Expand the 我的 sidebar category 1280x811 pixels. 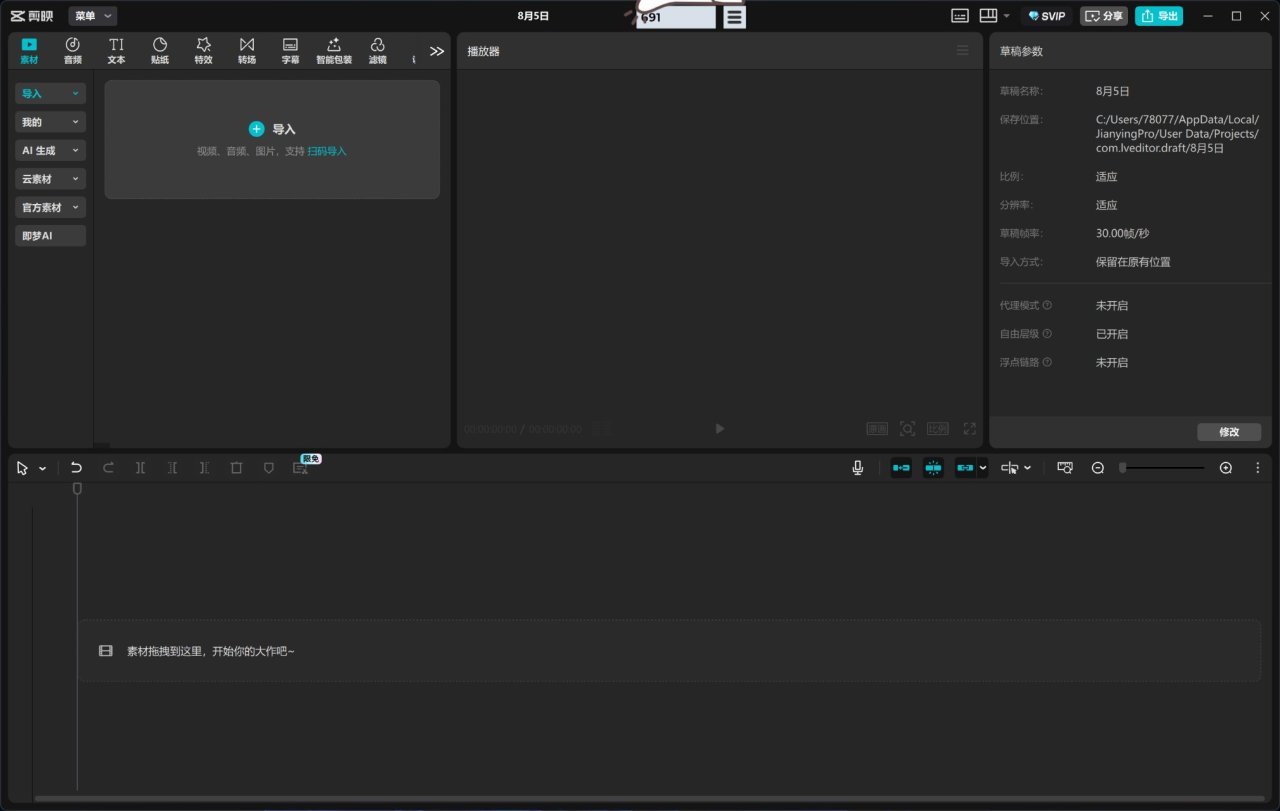(50, 122)
